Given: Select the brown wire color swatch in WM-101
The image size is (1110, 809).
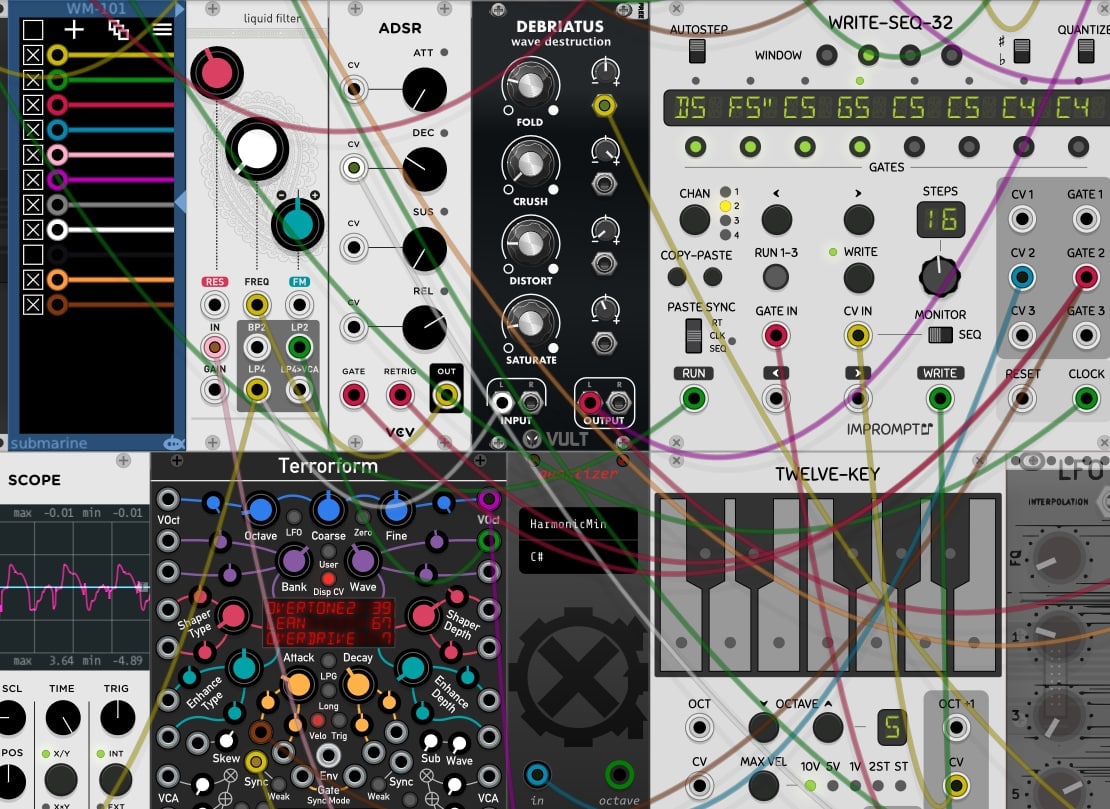Looking at the screenshot, I should pyautogui.click(x=57, y=304).
